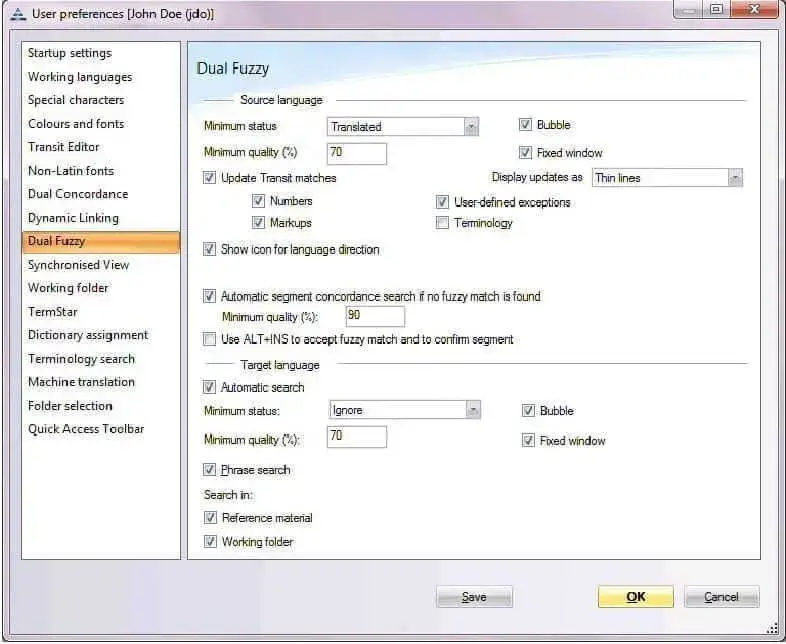This screenshot has height=644, width=786.
Task: Open Synchronised View settings
Action: (x=79, y=265)
